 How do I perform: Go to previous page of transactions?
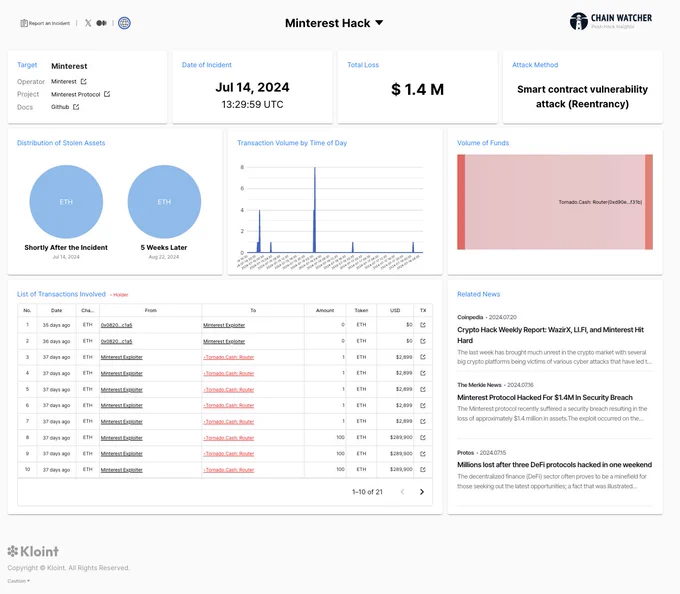(x=402, y=492)
